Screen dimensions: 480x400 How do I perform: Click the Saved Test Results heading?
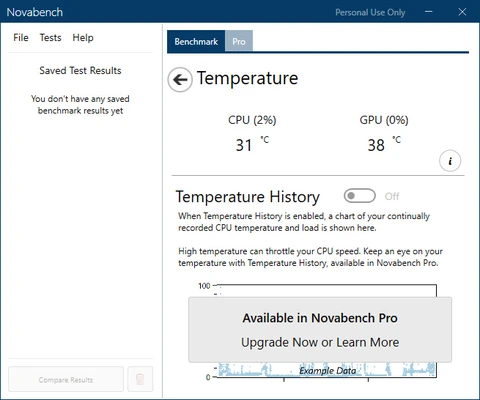(x=80, y=70)
